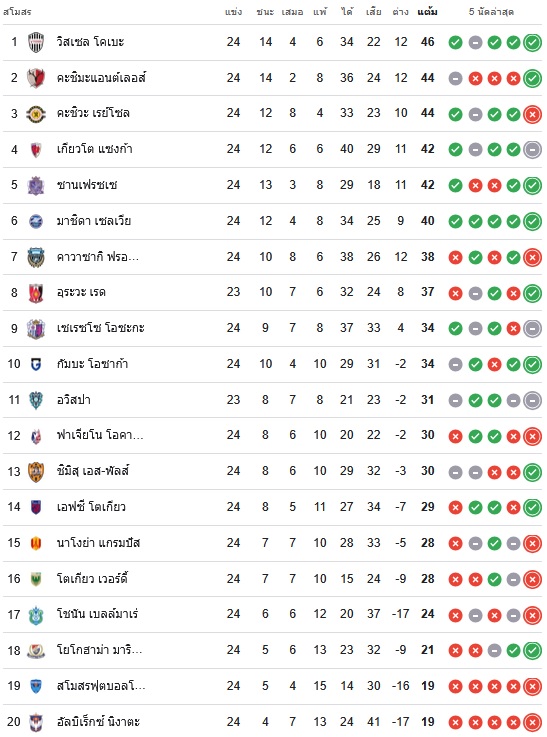Viewport: 547px width, 737px height.
Task: Open the first recent-match loss icon for อัลบิเร็กซ์ นิงาตะ
Action: click(455, 722)
